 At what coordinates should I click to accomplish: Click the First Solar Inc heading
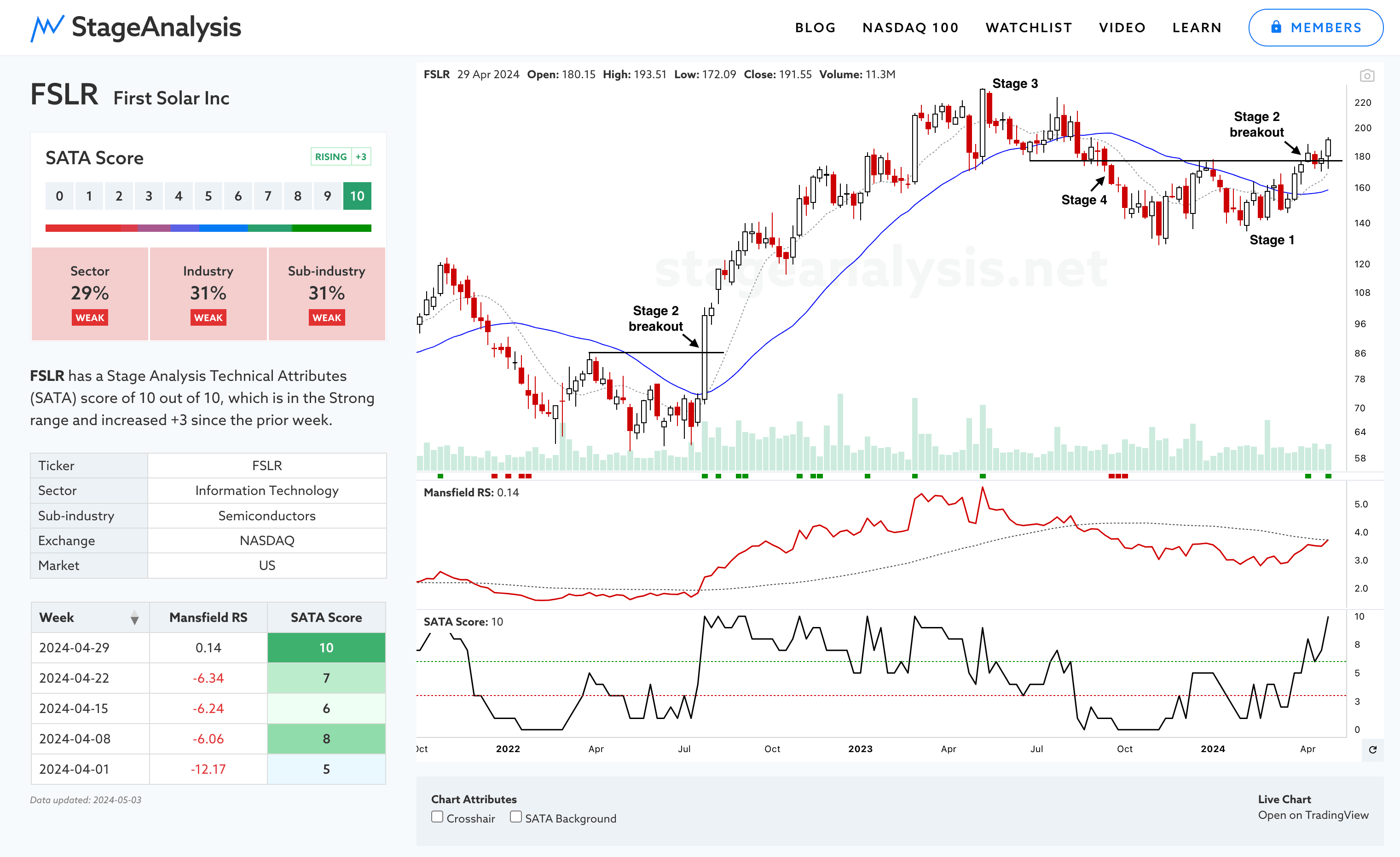[x=171, y=98]
